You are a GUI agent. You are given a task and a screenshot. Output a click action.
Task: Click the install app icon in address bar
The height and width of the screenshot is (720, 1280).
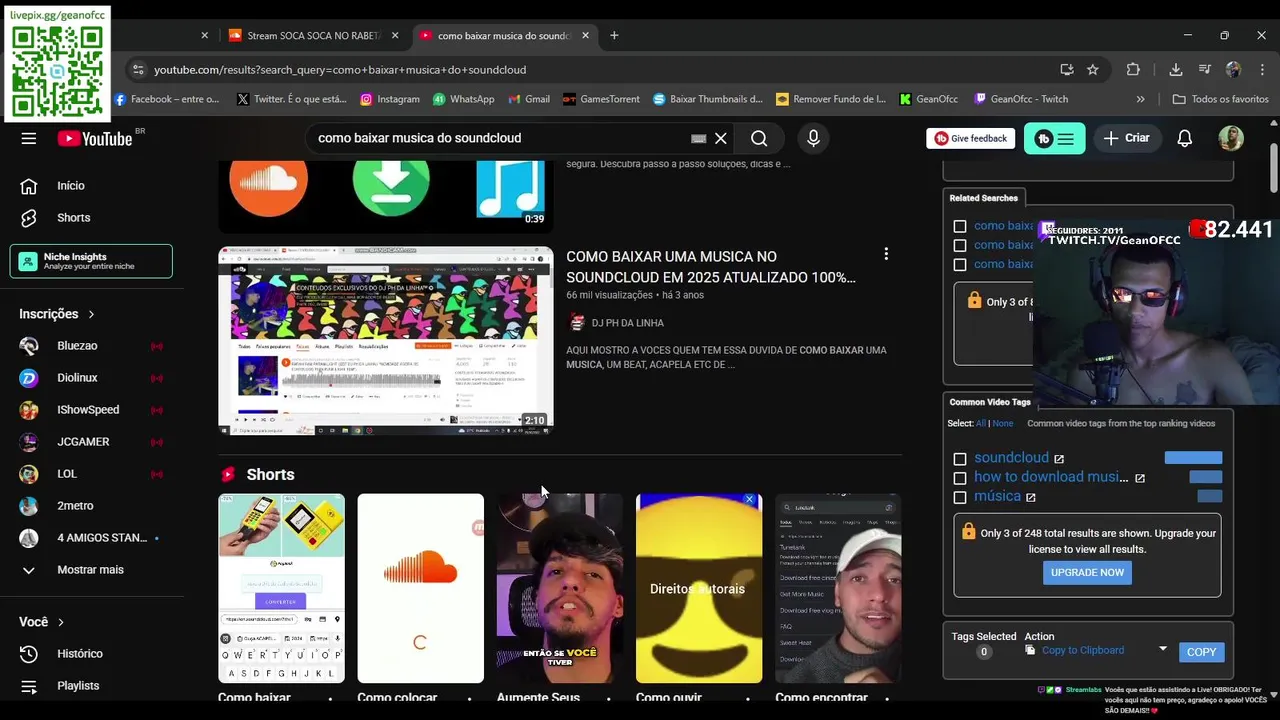tap(1067, 69)
